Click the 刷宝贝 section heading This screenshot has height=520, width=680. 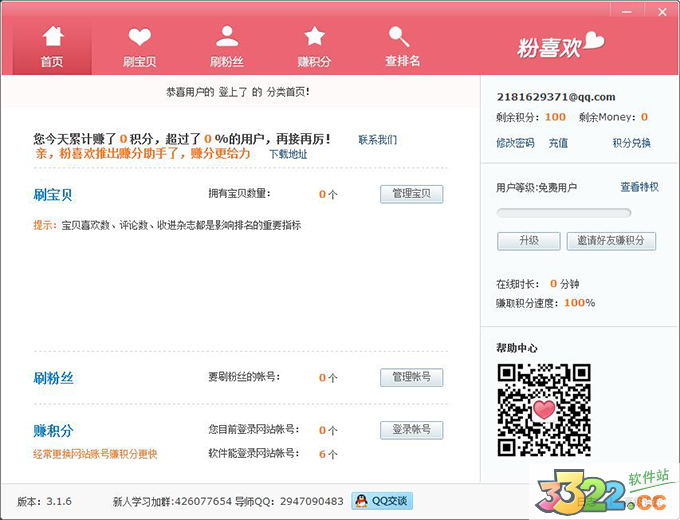coord(53,195)
